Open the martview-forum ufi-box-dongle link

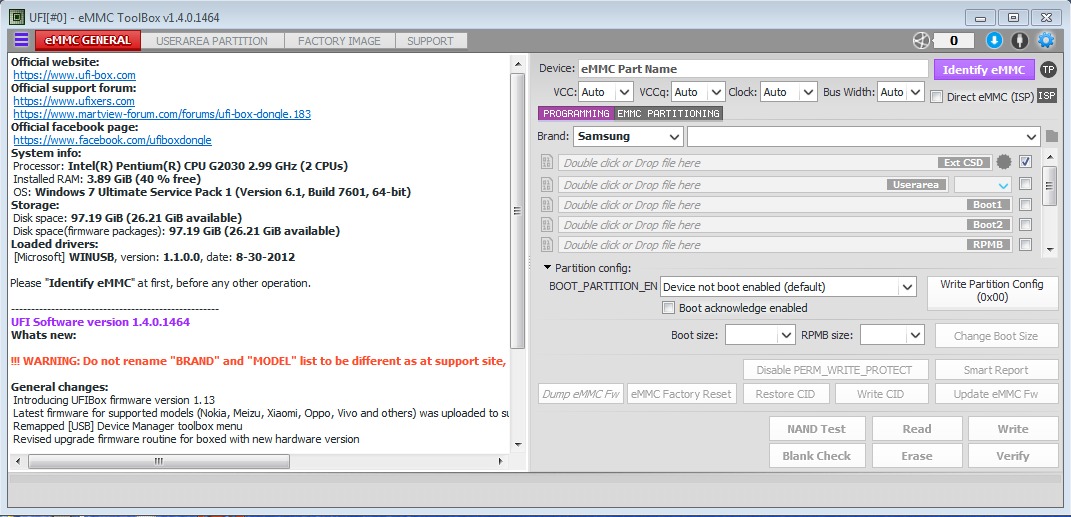[x=163, y=114]
